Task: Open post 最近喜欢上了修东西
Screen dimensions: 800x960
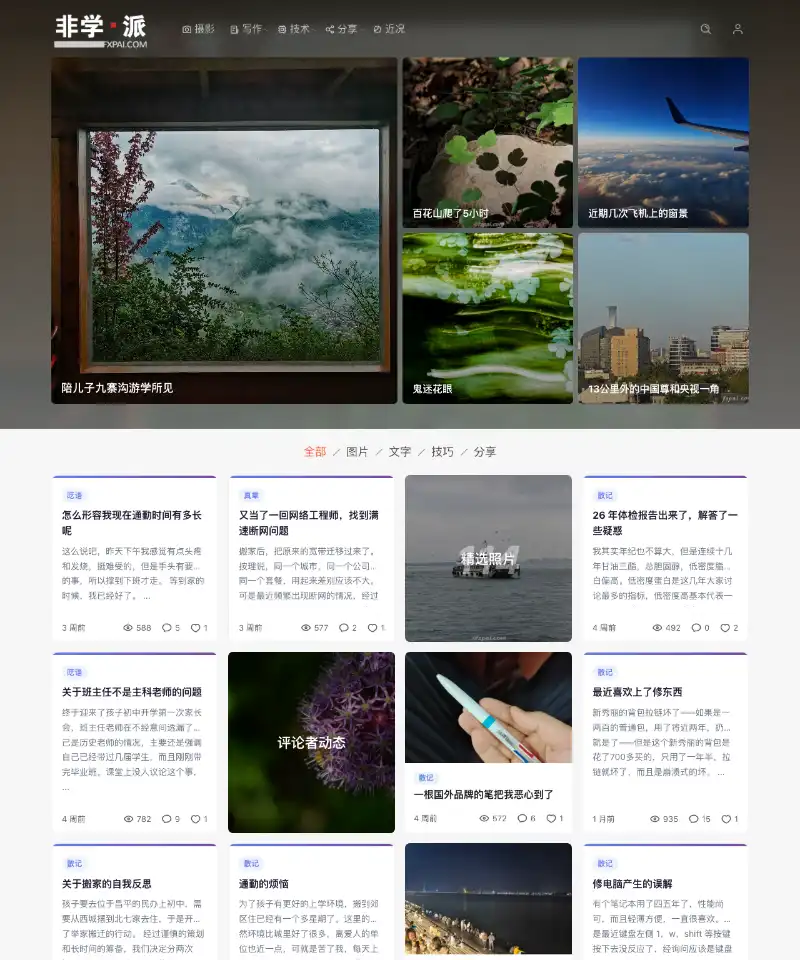Action: 637,692
